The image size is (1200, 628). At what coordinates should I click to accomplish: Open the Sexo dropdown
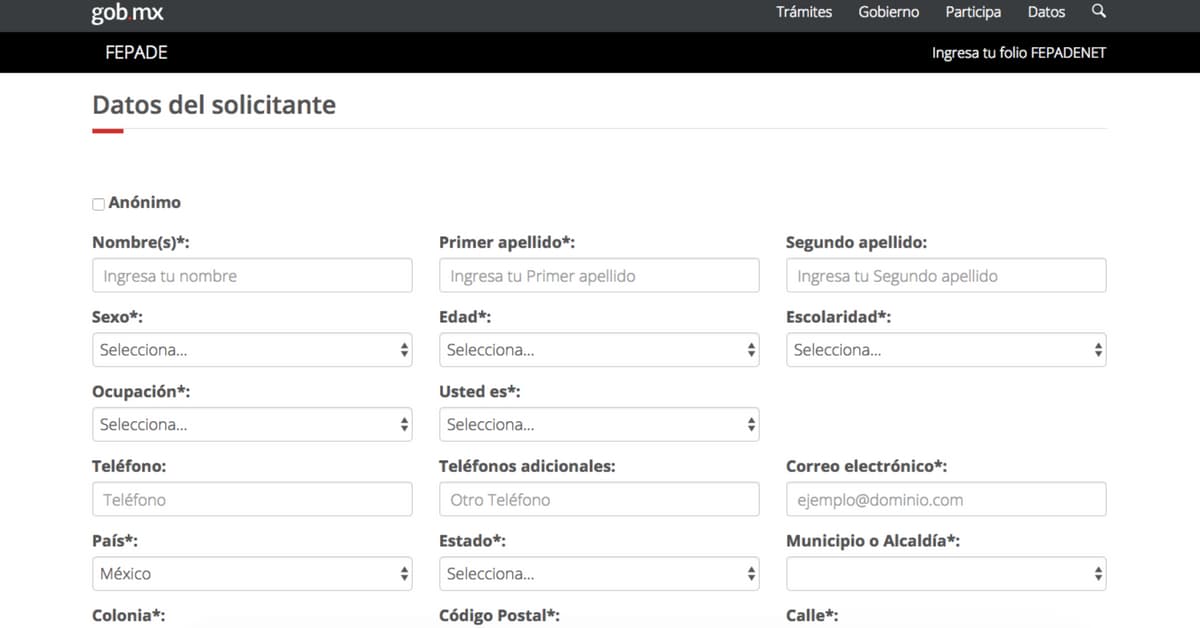[252, 350]
